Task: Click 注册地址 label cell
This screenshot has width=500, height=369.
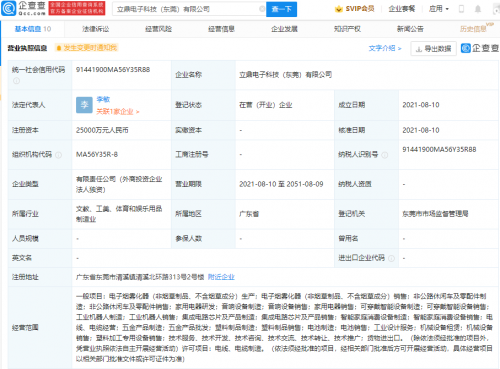Action: point(40,277)
